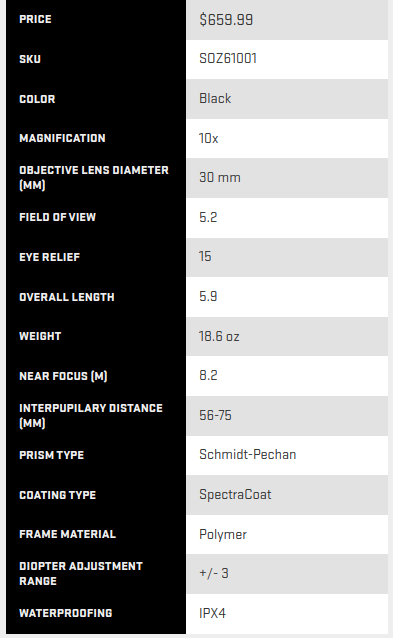The image size is (393, 638).
Task: Click the 18.6 oz weight value
Action: (219, 336)
